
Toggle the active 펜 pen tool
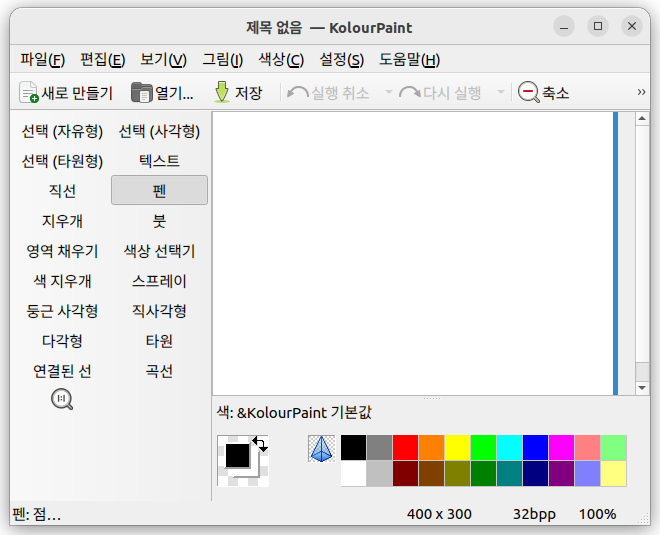pyautogui.click(x=159, y=190)
